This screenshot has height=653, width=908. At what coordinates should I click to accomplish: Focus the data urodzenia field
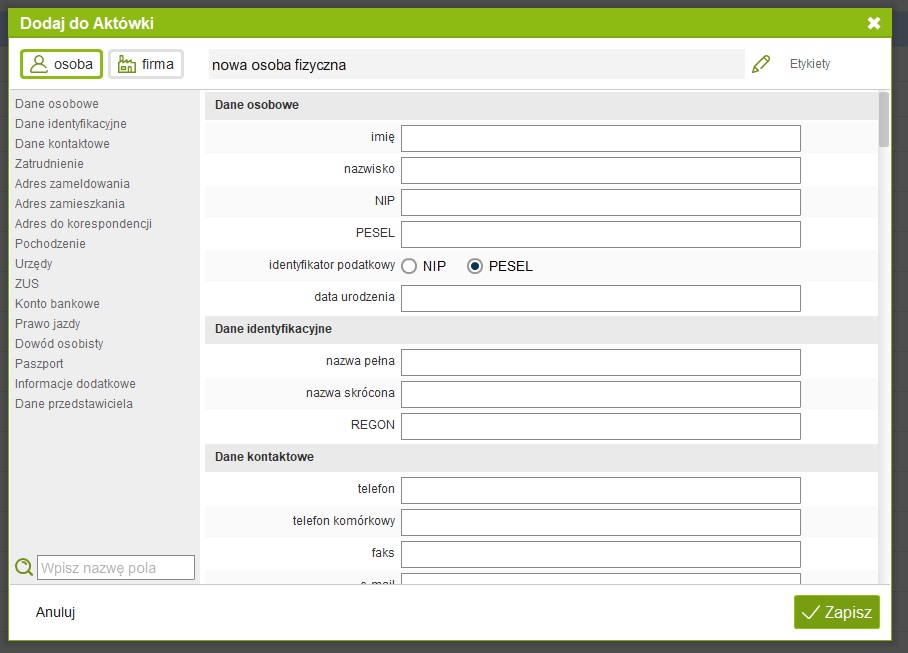(600, 298)
